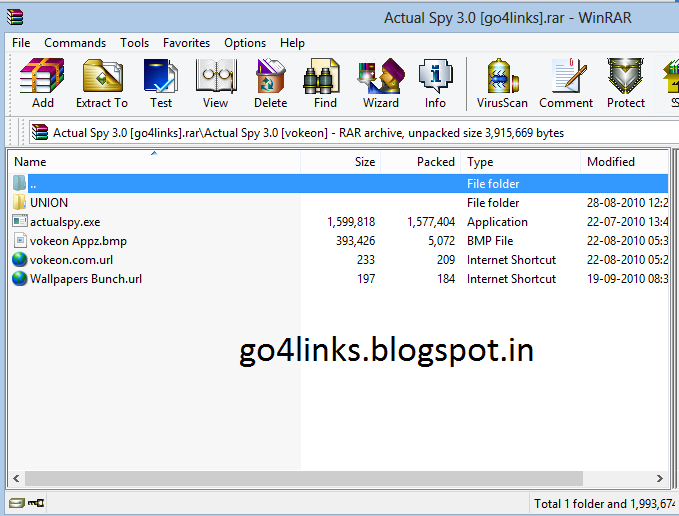Sort by the Packed column header

pos(420,161)
